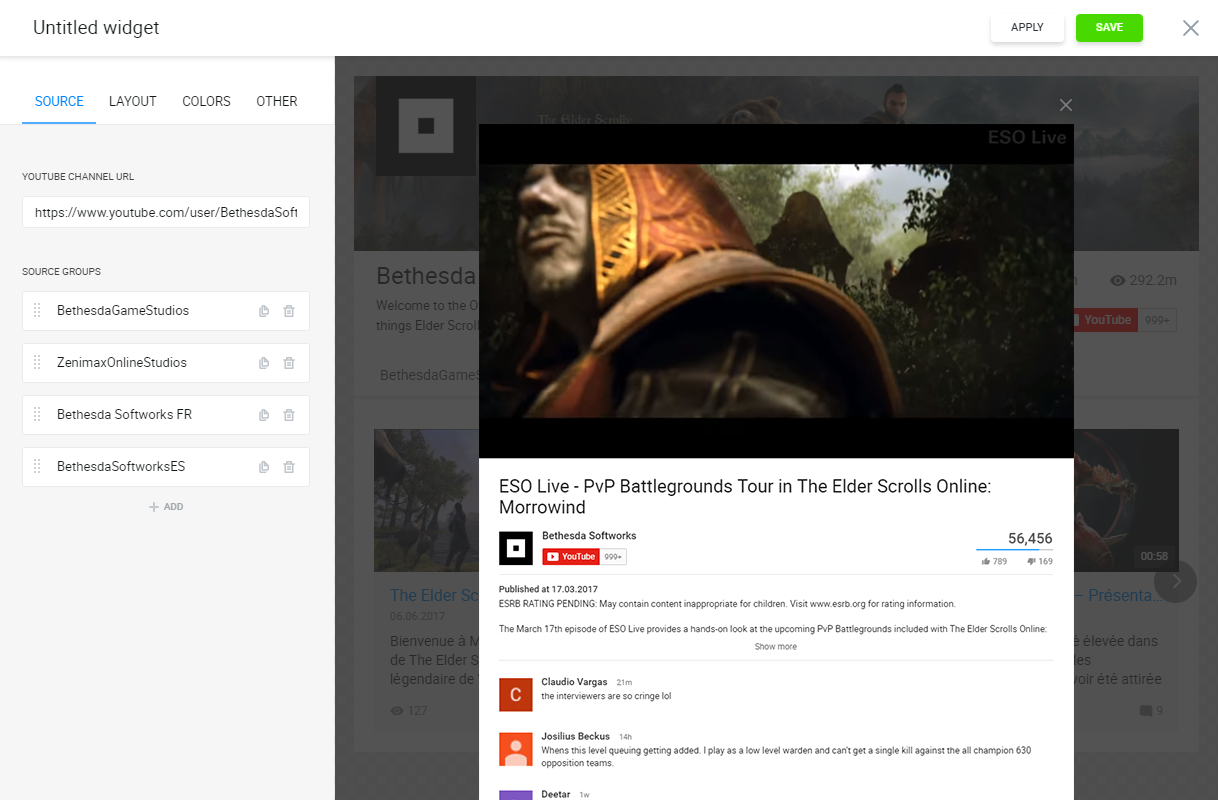Close the widget editor

[x=1191, y=28]
